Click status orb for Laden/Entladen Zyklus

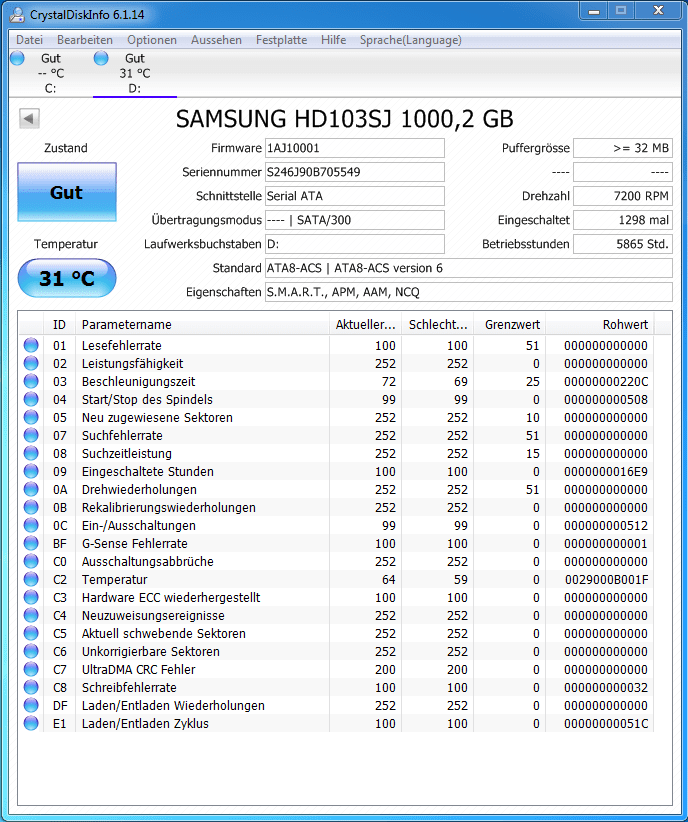pos(31,723)
